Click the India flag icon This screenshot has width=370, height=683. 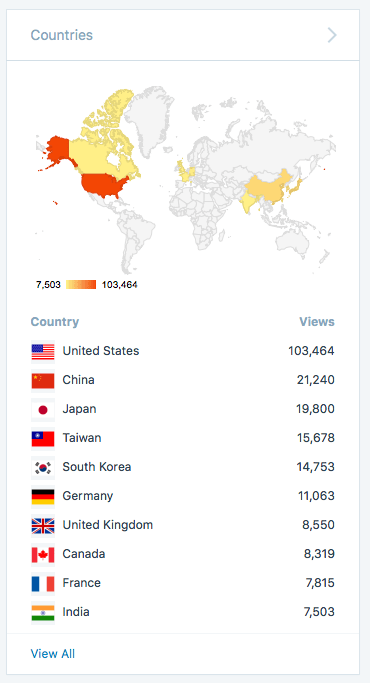tap(43, 612)
